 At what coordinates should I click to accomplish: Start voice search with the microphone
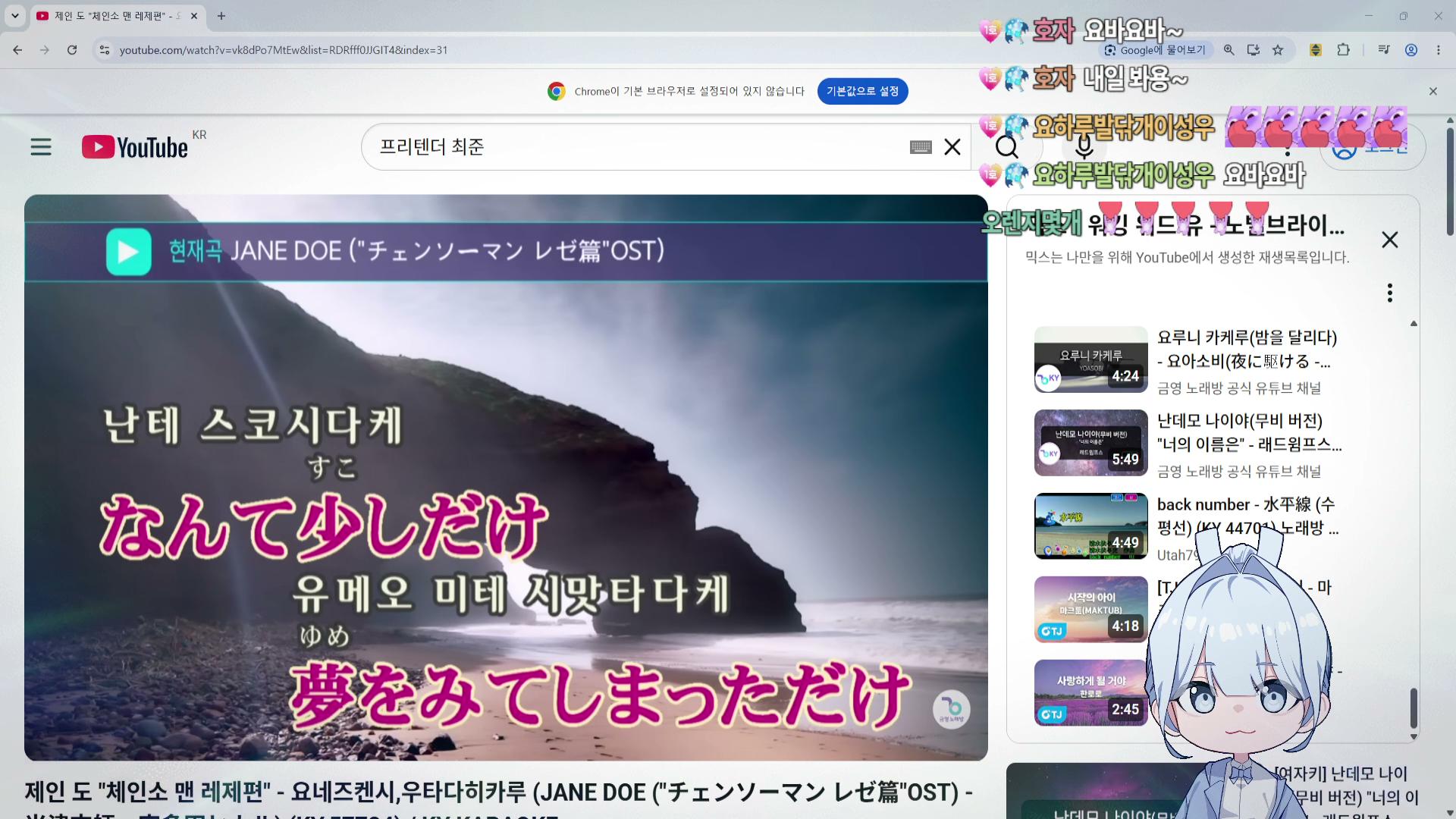tap(1084, 146)
